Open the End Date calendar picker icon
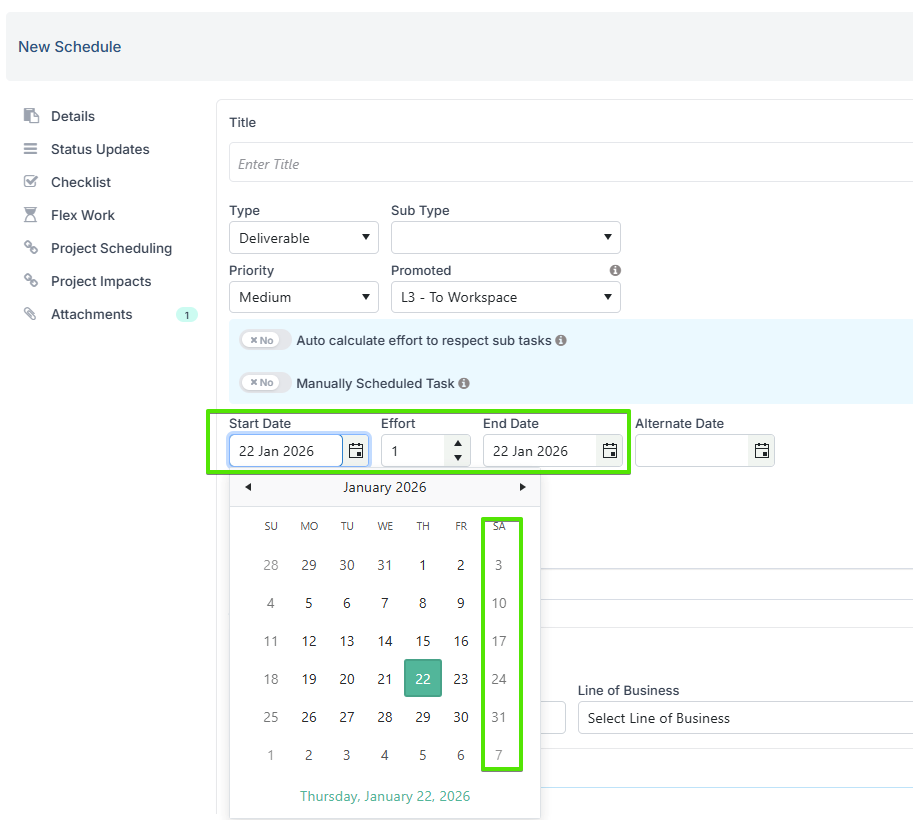The image size is (913, 820). (x=609, y=451)
